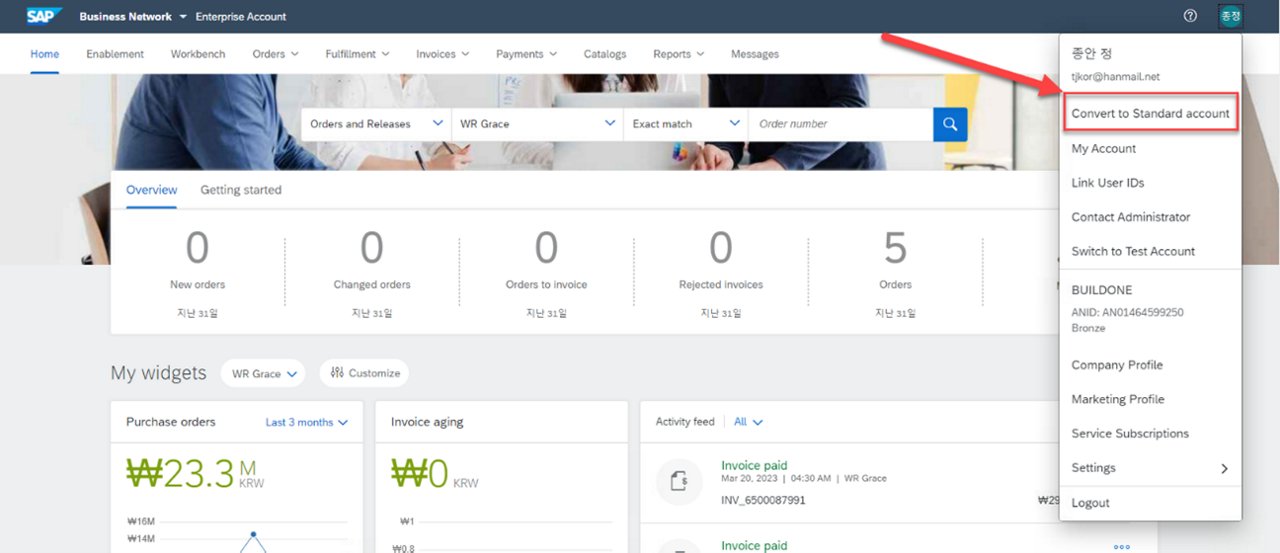Viewport: 1280px width, 553px height.
Task: Select Convert to Standard account
Action: click(1150, 113)
